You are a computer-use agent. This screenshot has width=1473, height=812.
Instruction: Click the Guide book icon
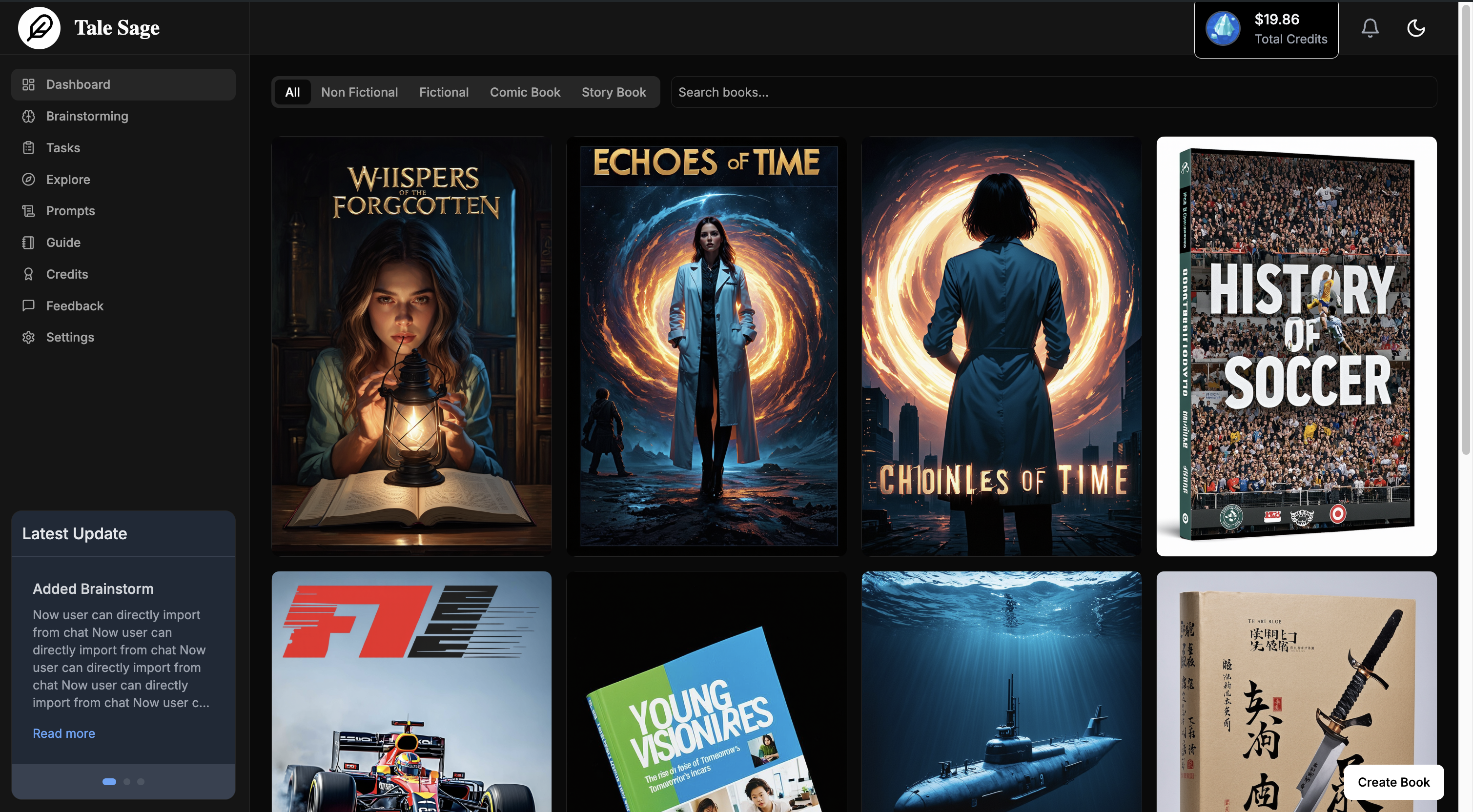28,243
